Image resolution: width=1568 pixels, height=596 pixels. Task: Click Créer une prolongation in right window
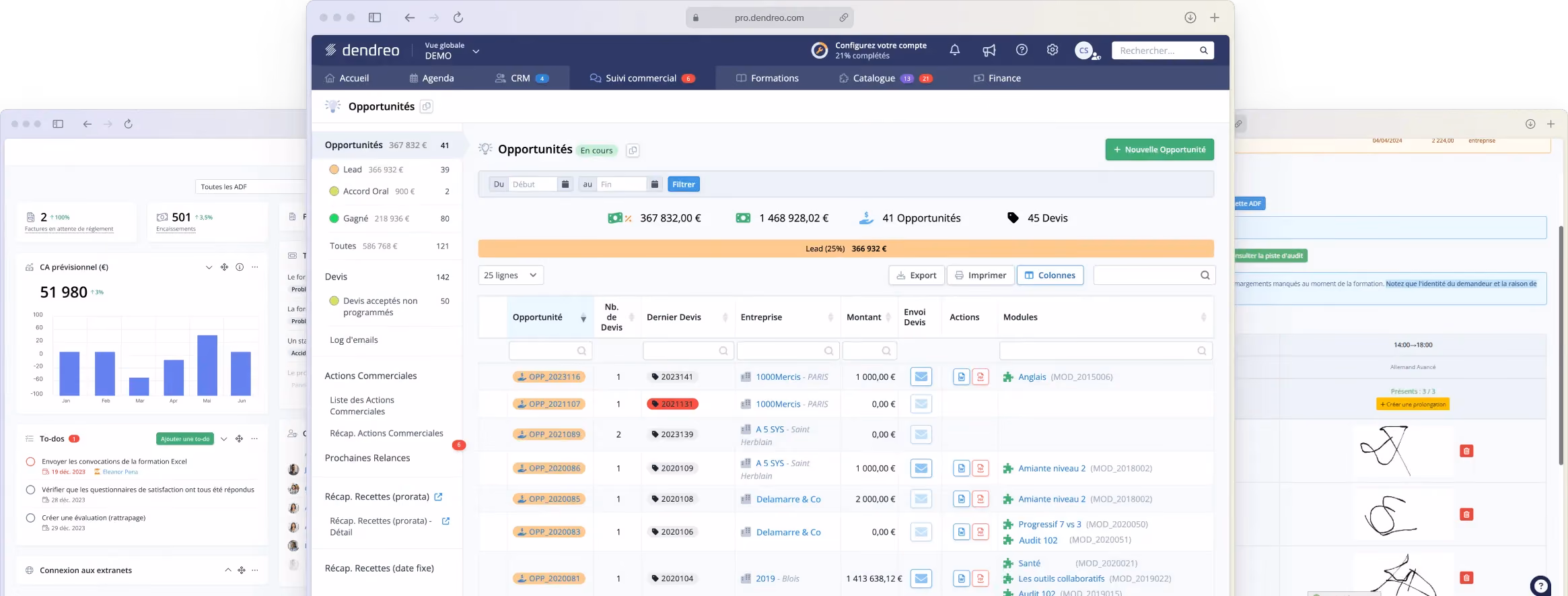coord(1413,405)
